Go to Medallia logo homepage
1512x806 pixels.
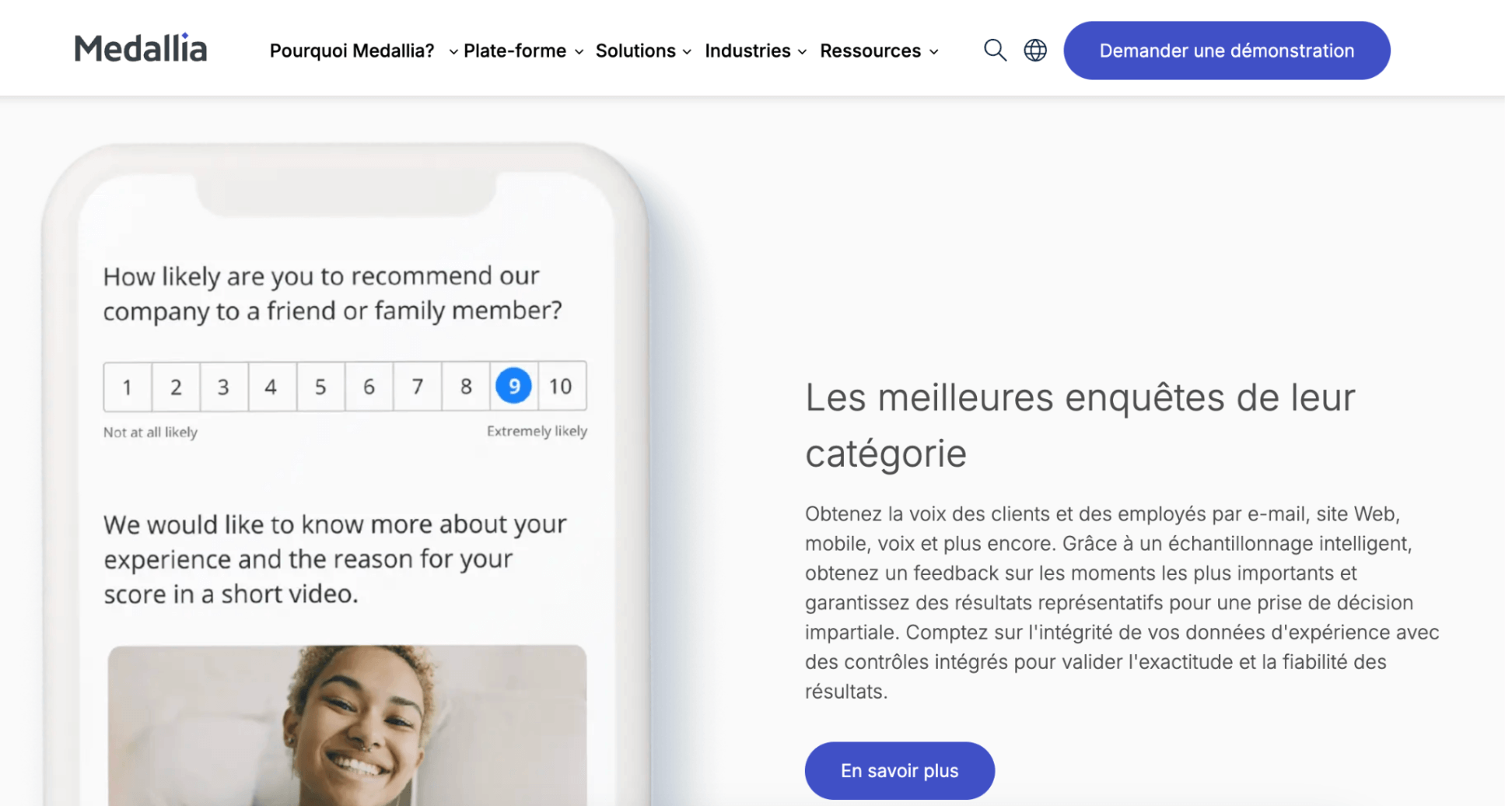click(x=141, y=48)
